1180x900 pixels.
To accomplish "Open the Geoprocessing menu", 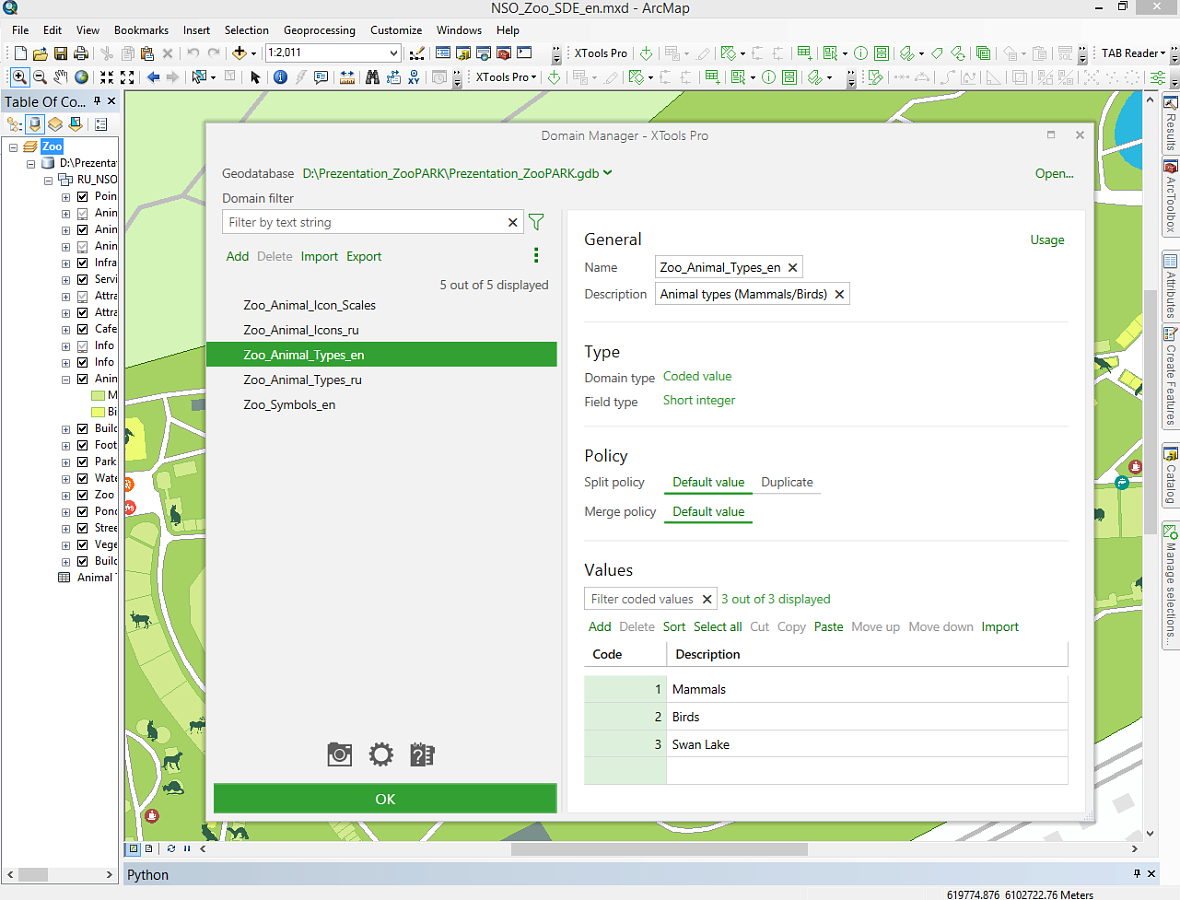I will (x=319, y=30).
